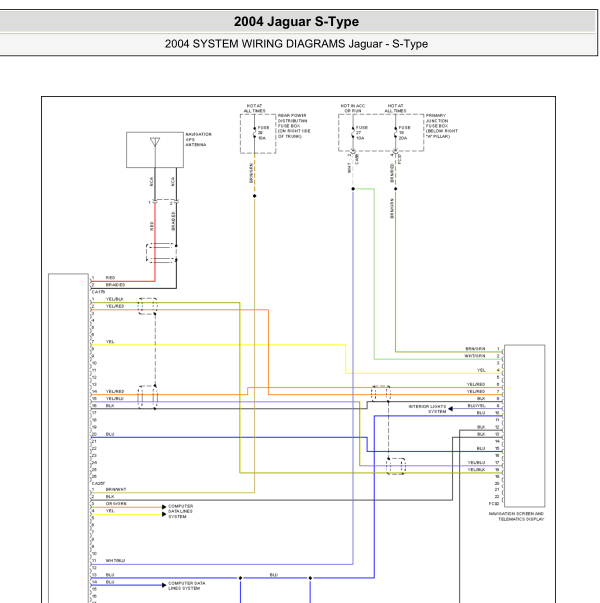Click the "NAVIGATION GPS ANTENNA" label
The width and height of the screenshot is (600, 603).
[x=198, y=140]
